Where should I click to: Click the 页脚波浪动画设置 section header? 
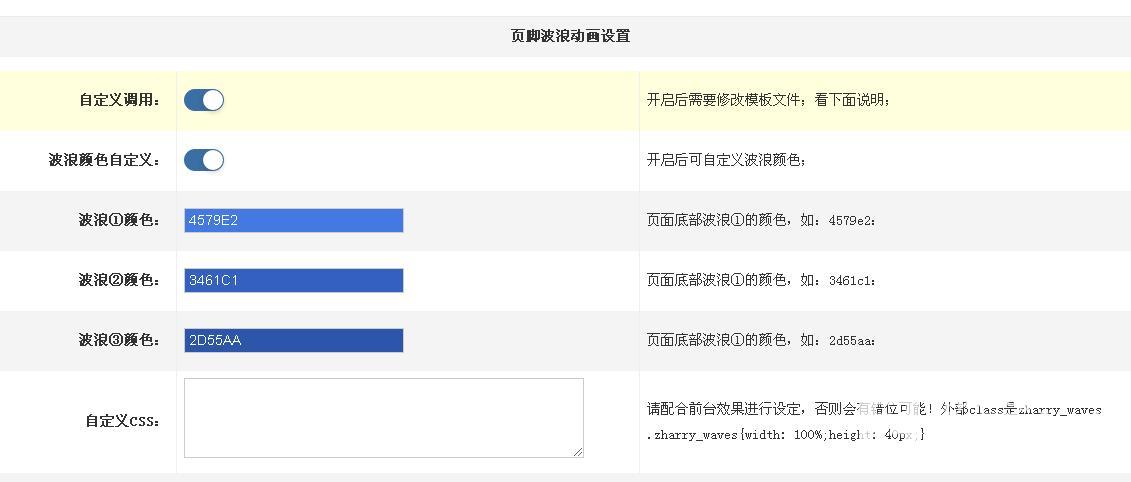pos(570,36)
